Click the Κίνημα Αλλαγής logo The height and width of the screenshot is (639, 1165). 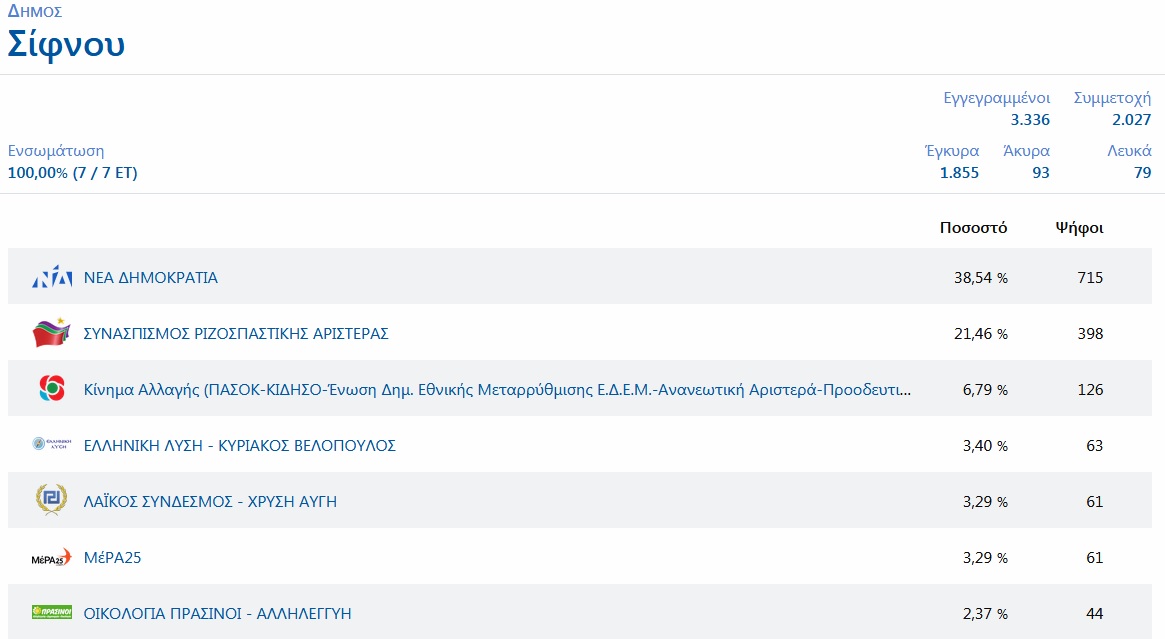click(x=52, y=389)
